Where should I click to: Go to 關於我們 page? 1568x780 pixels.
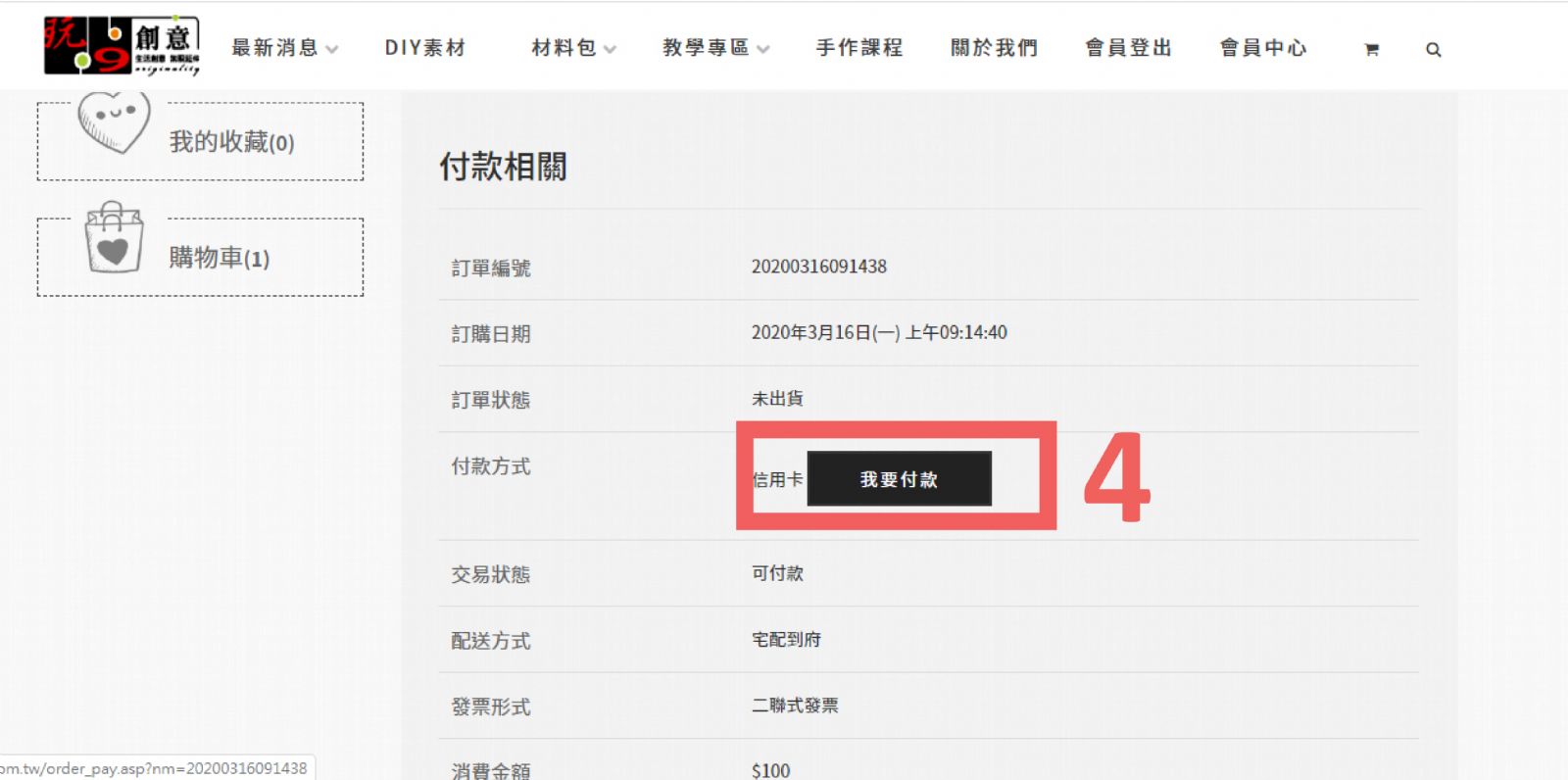pyautogui.click(x=994, y=48)
